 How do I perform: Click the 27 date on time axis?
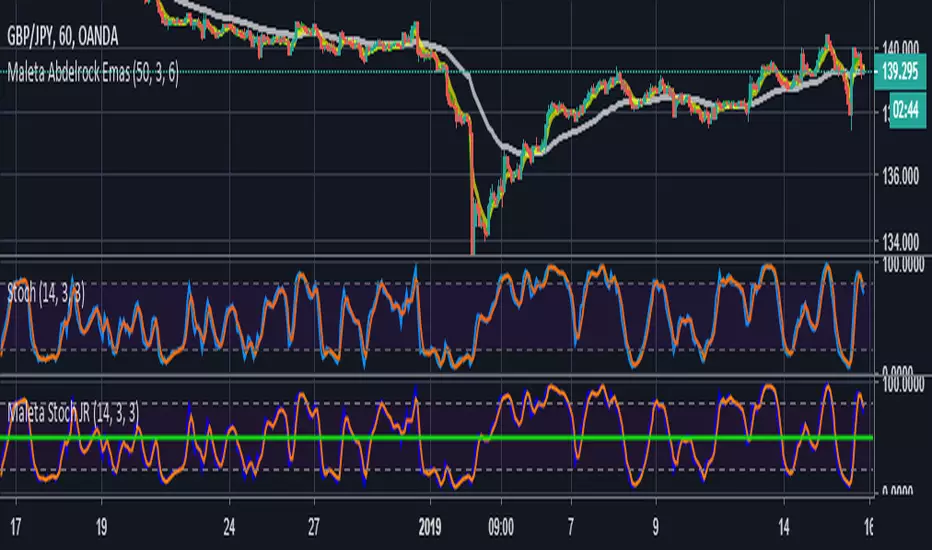click(x=314, y=527)
